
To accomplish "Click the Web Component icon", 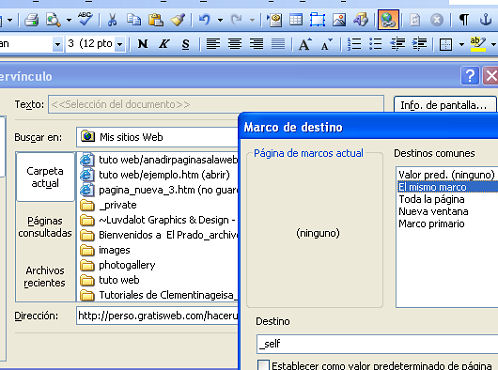I will tap(275, 20).
